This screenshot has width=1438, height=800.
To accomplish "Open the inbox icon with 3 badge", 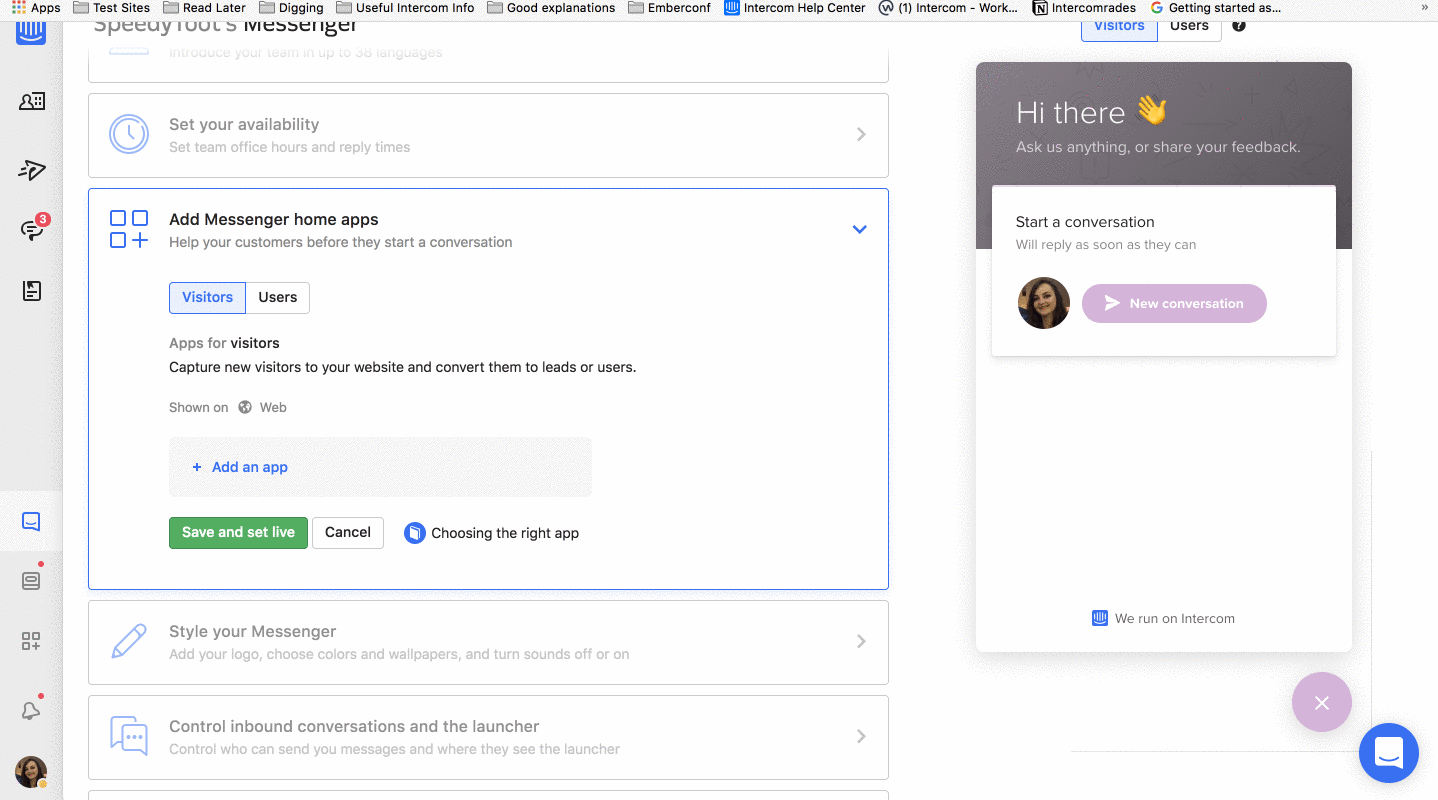I will pos(31,230).
